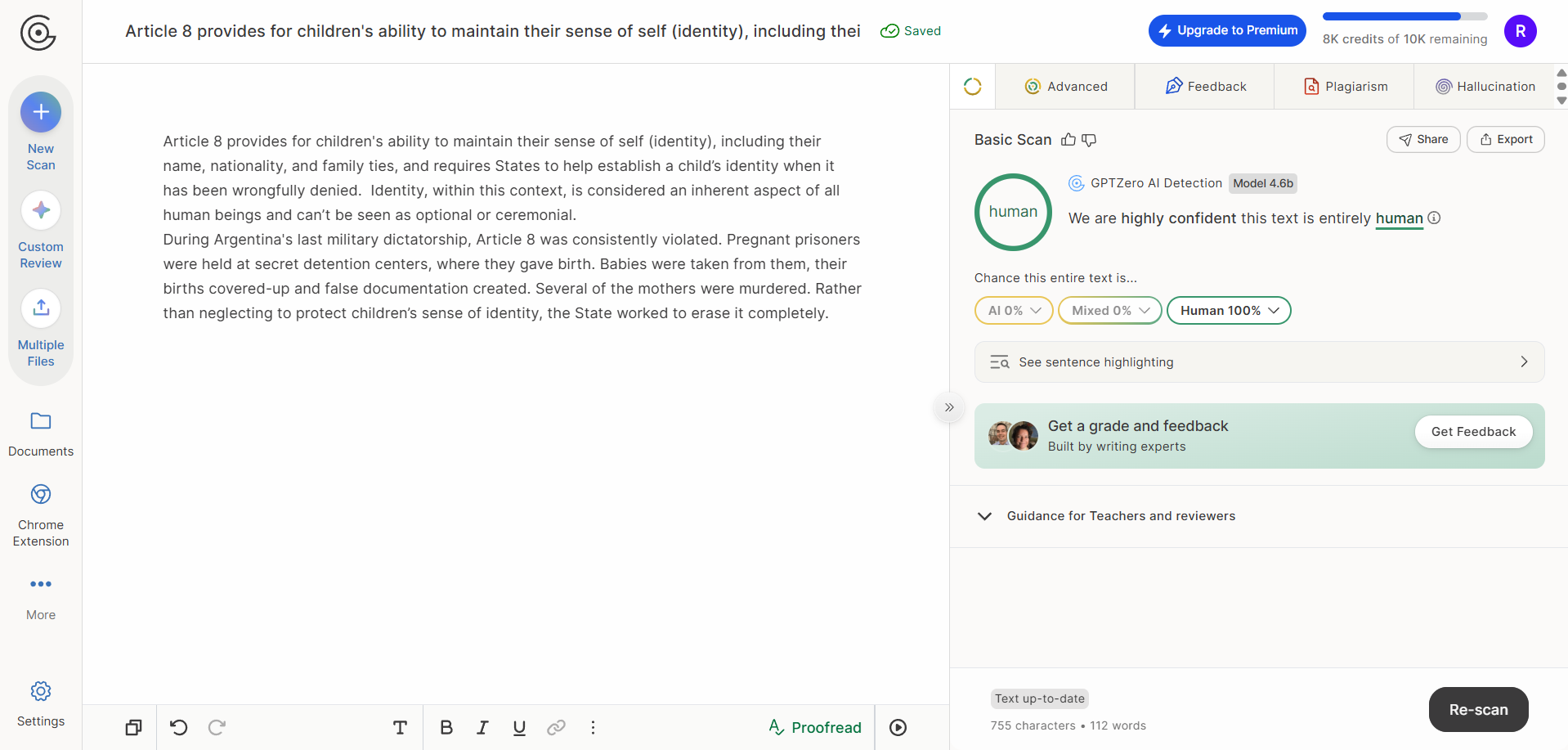Click the info icon next to human

coord(1434,218)
